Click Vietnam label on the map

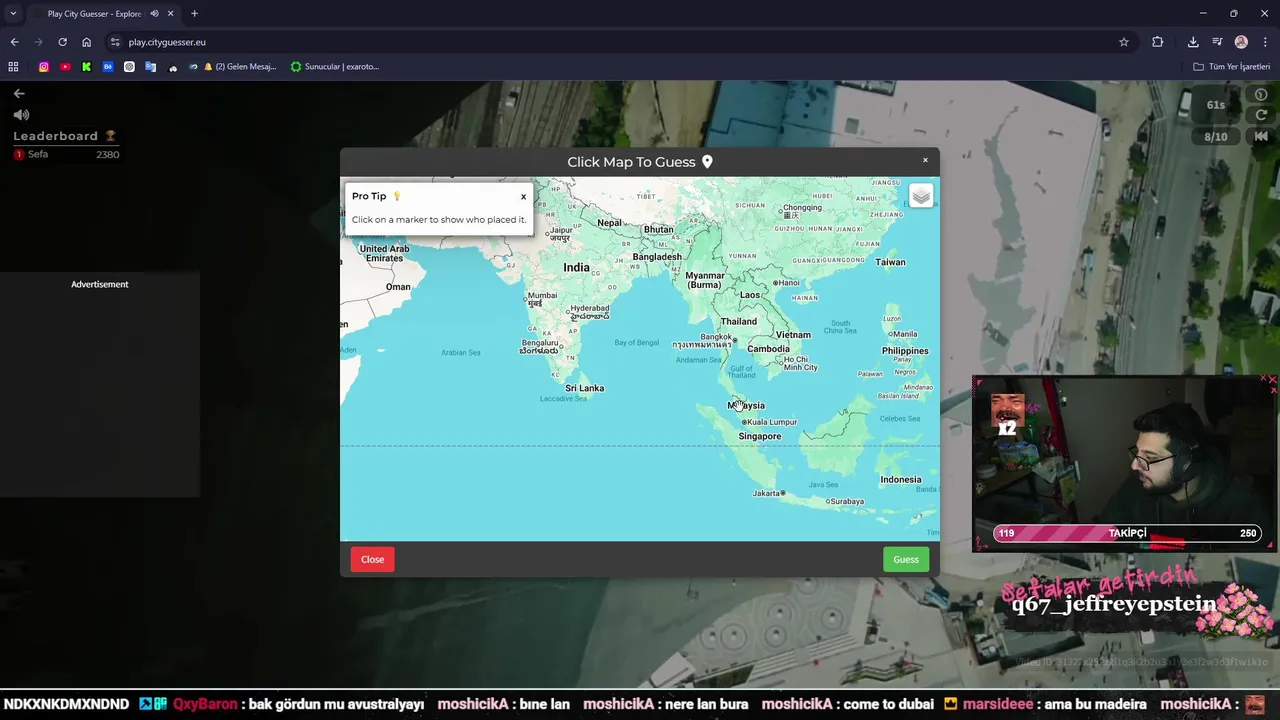click(793, 335)
